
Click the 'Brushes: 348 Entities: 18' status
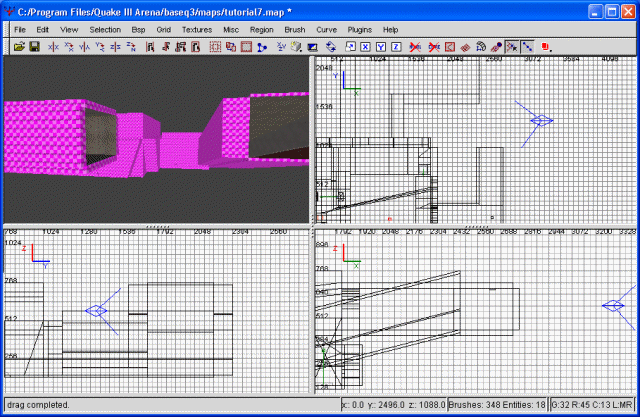click(x=497, y=405)
